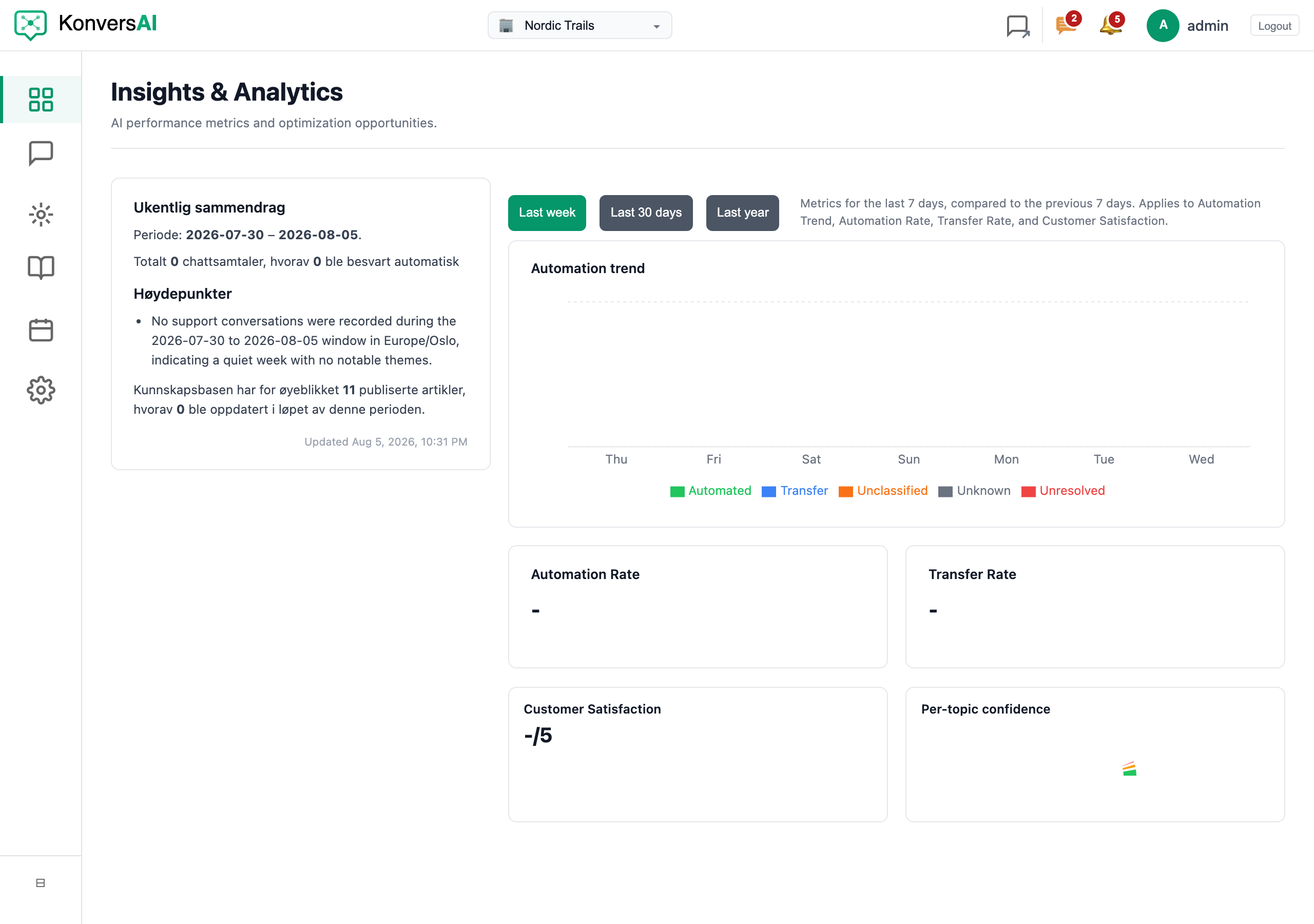Open the dashboard grid sidebar icon
Viewport: 1314px width, 924px height.
pyautogui.click(x=41, y=100)
